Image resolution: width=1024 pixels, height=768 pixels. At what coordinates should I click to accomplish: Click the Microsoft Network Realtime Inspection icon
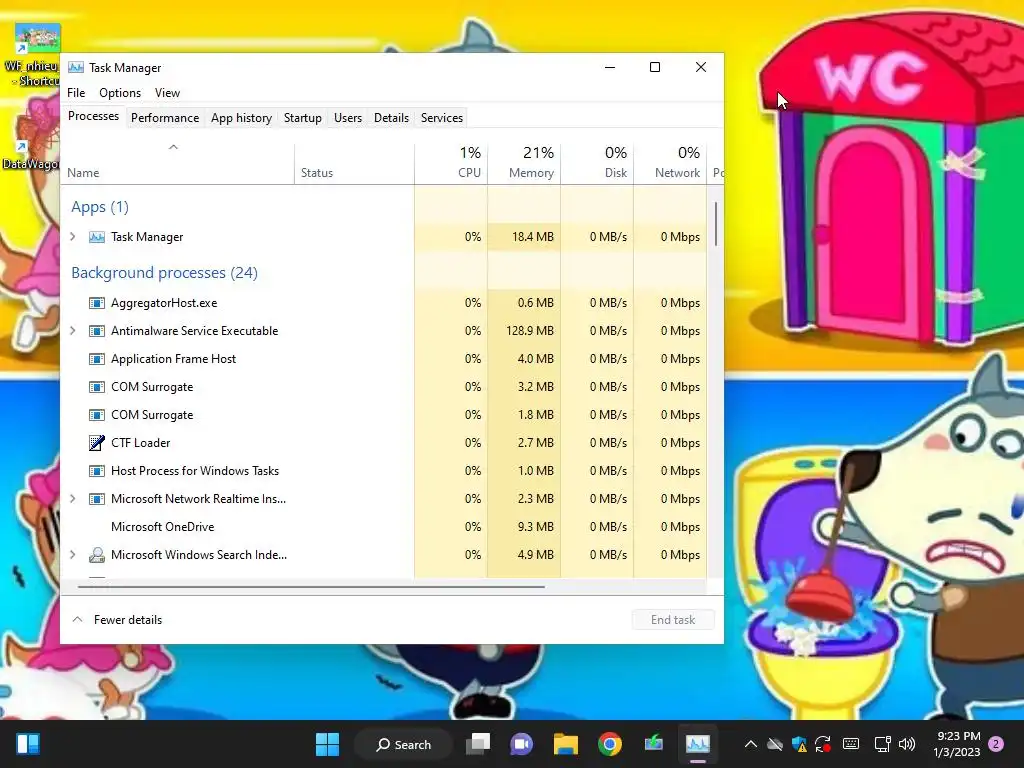click(x=97, y=499)
